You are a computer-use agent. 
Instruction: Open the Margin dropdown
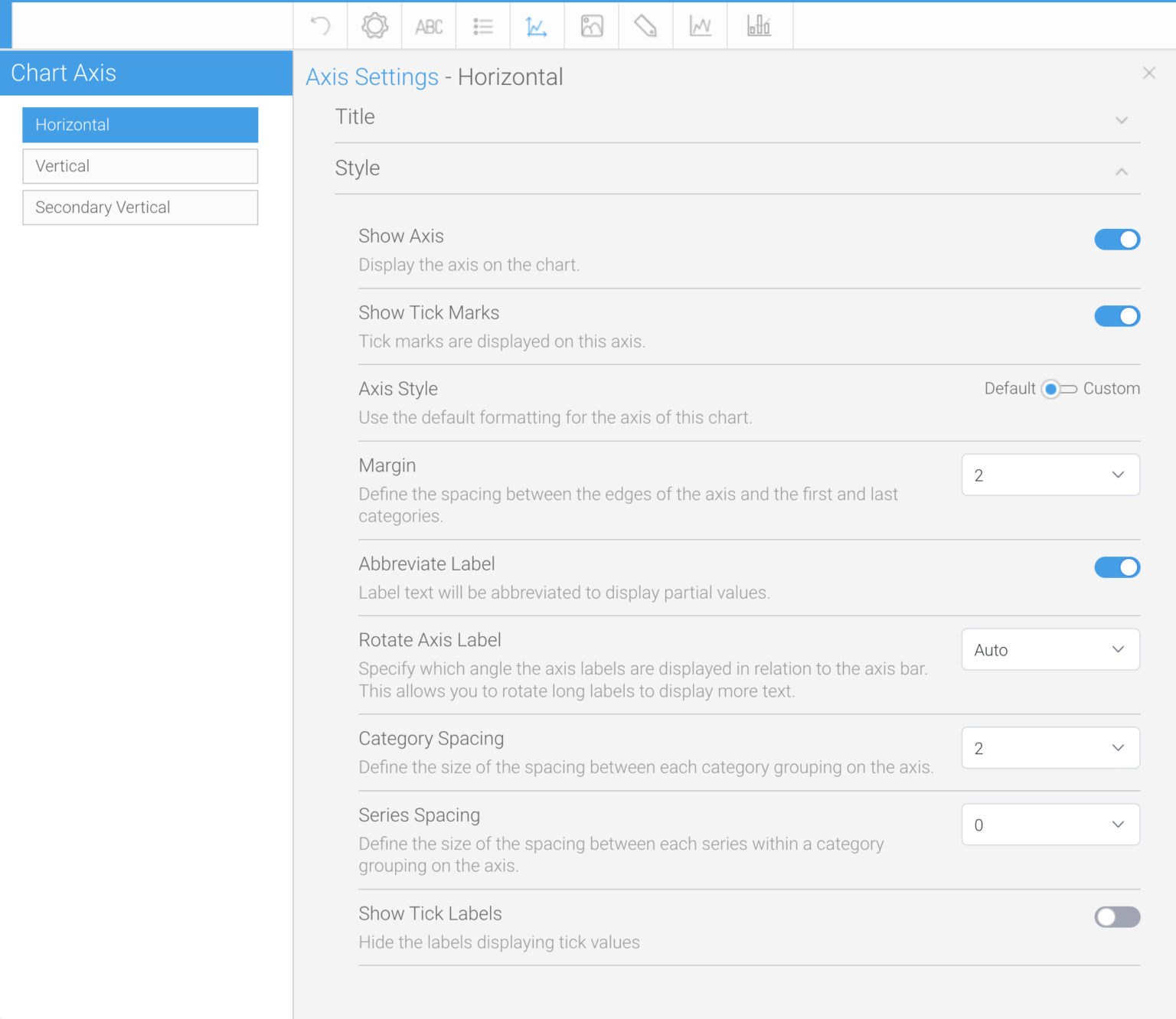click(1050, 475)
